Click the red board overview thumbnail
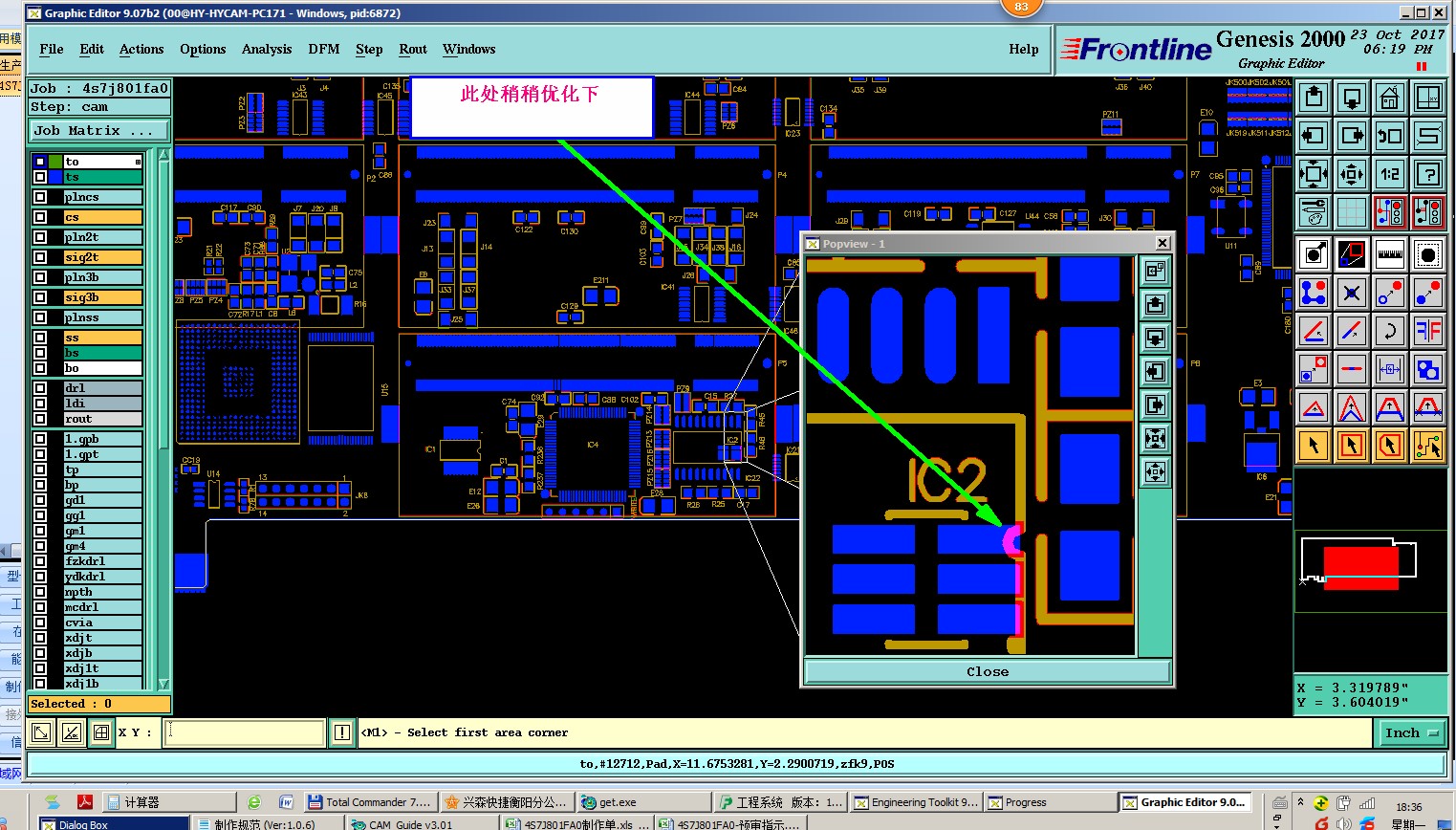 (1360, 568)
